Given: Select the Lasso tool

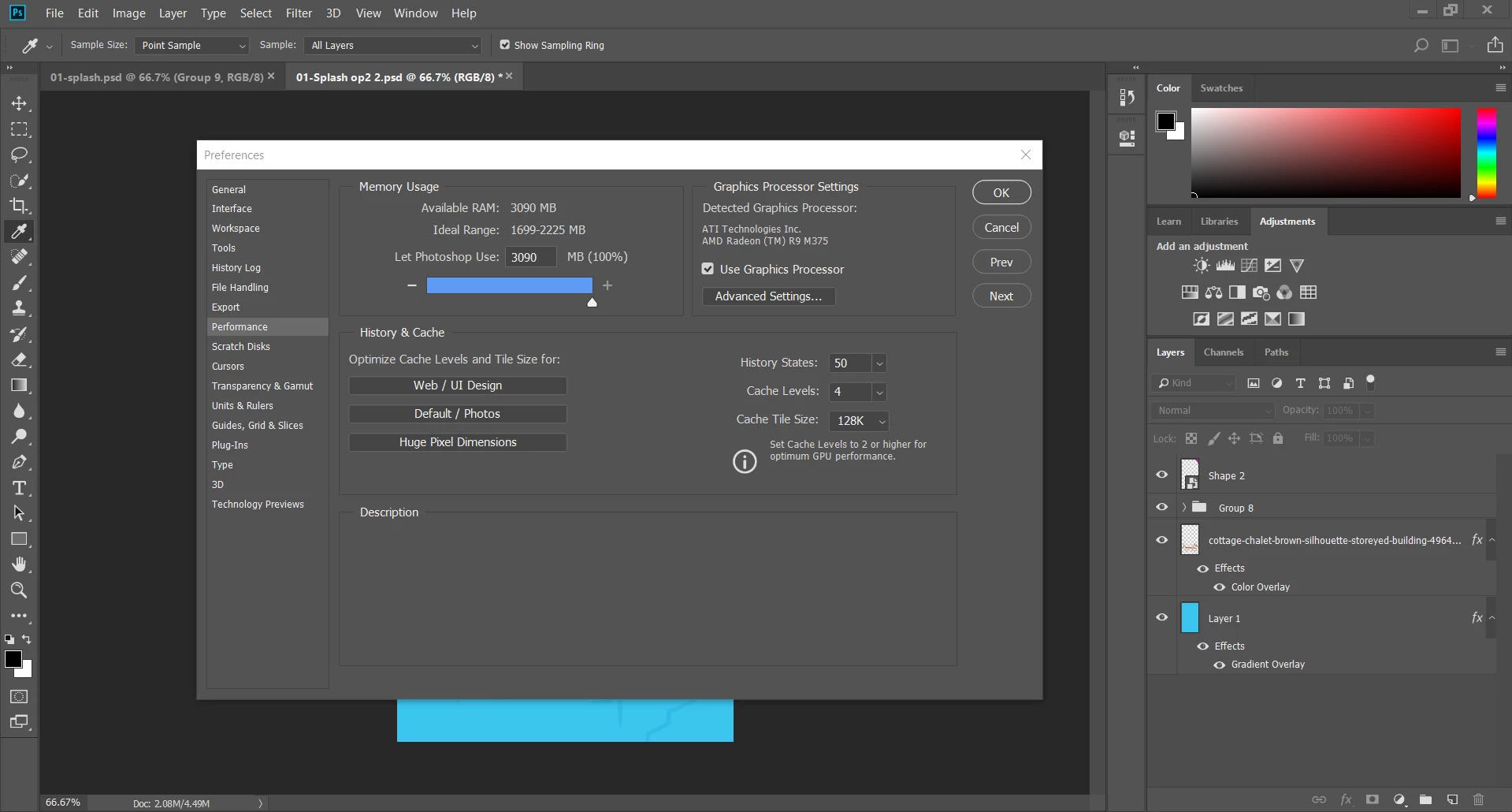Looking at the screenshot, I should [x=19, y=155].
